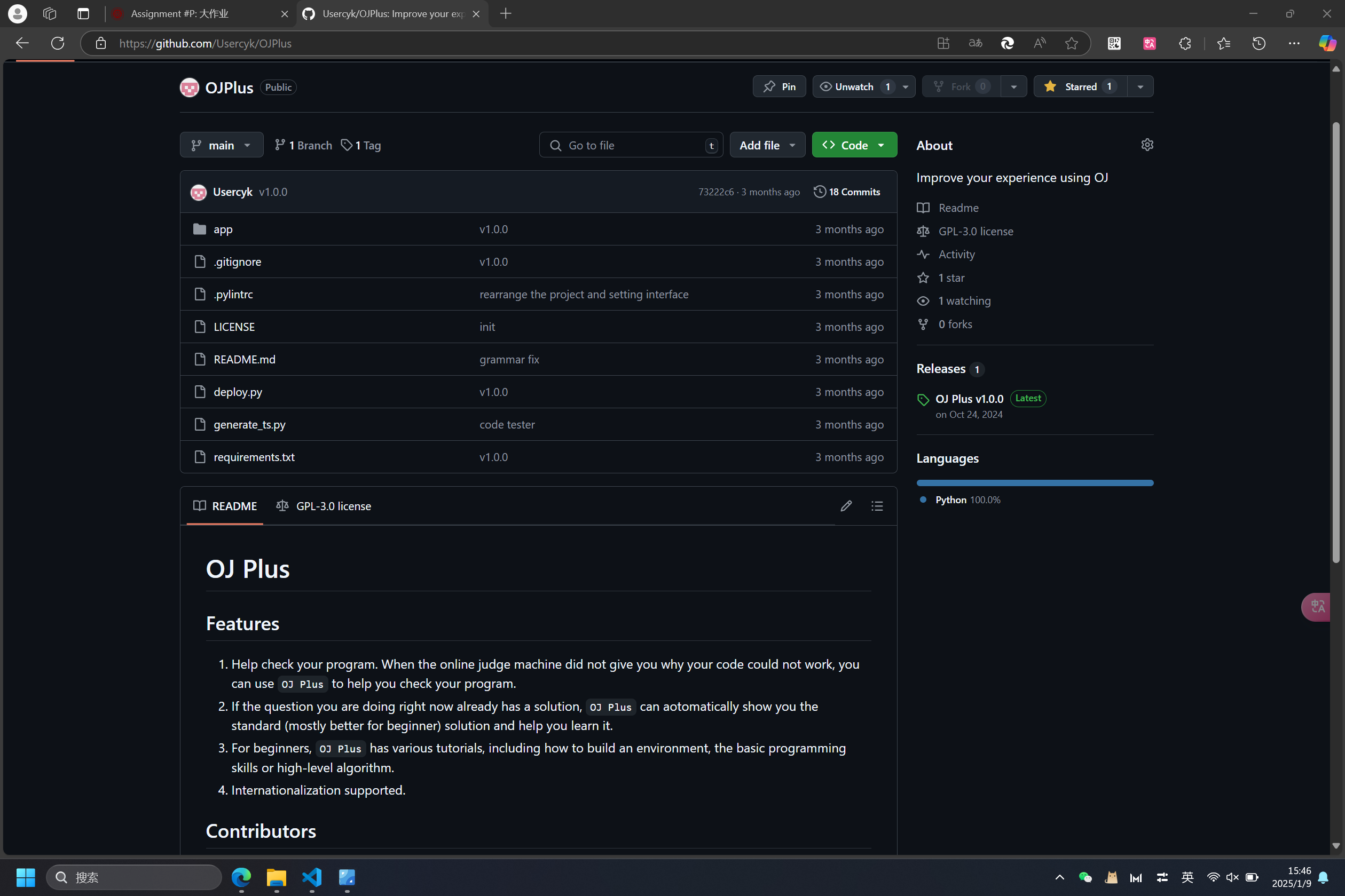Open the OJ Plus v1.0.0 release link

coord(969,399)
